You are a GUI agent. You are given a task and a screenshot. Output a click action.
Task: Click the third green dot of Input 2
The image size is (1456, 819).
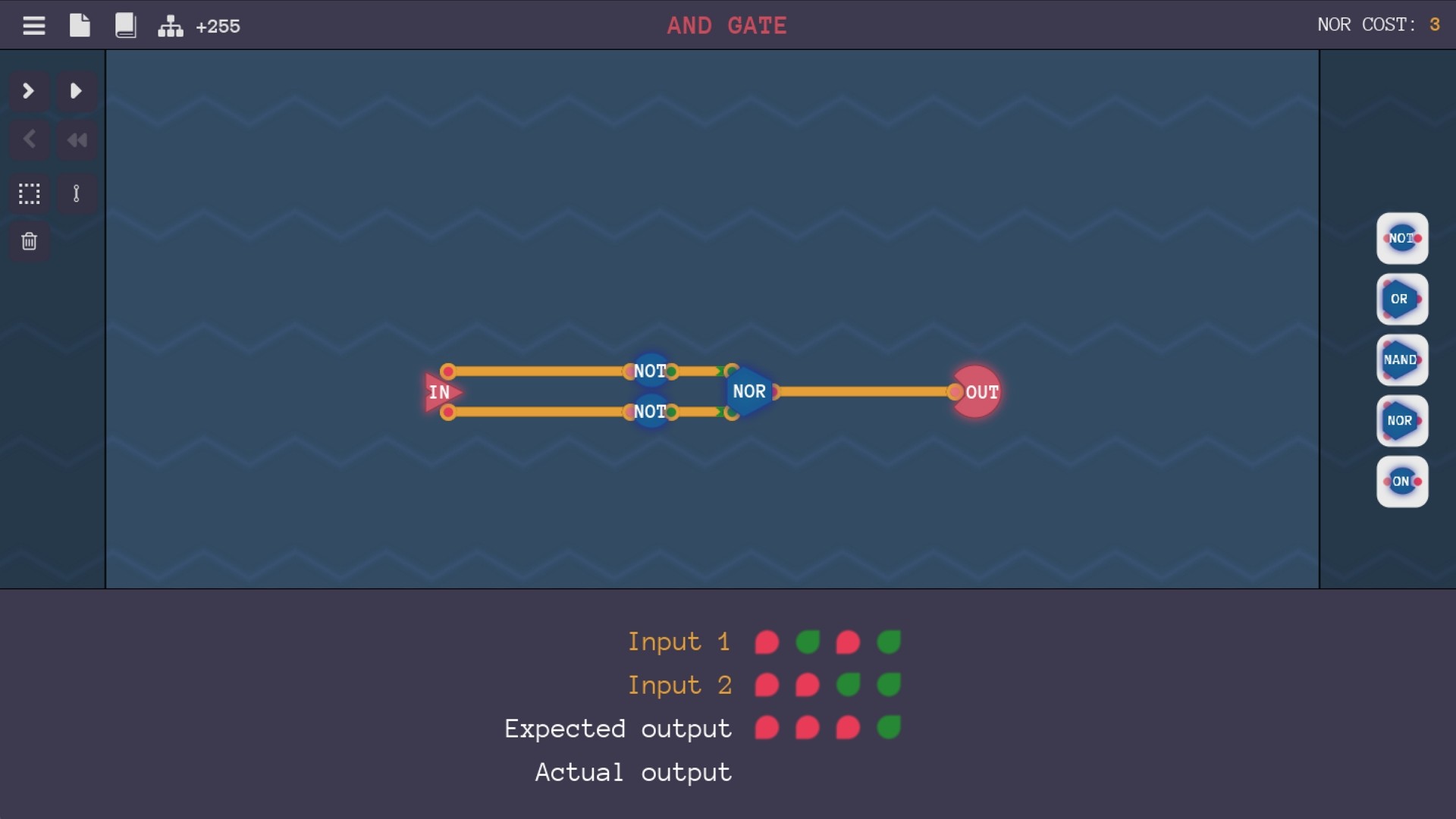click(848, 686)
